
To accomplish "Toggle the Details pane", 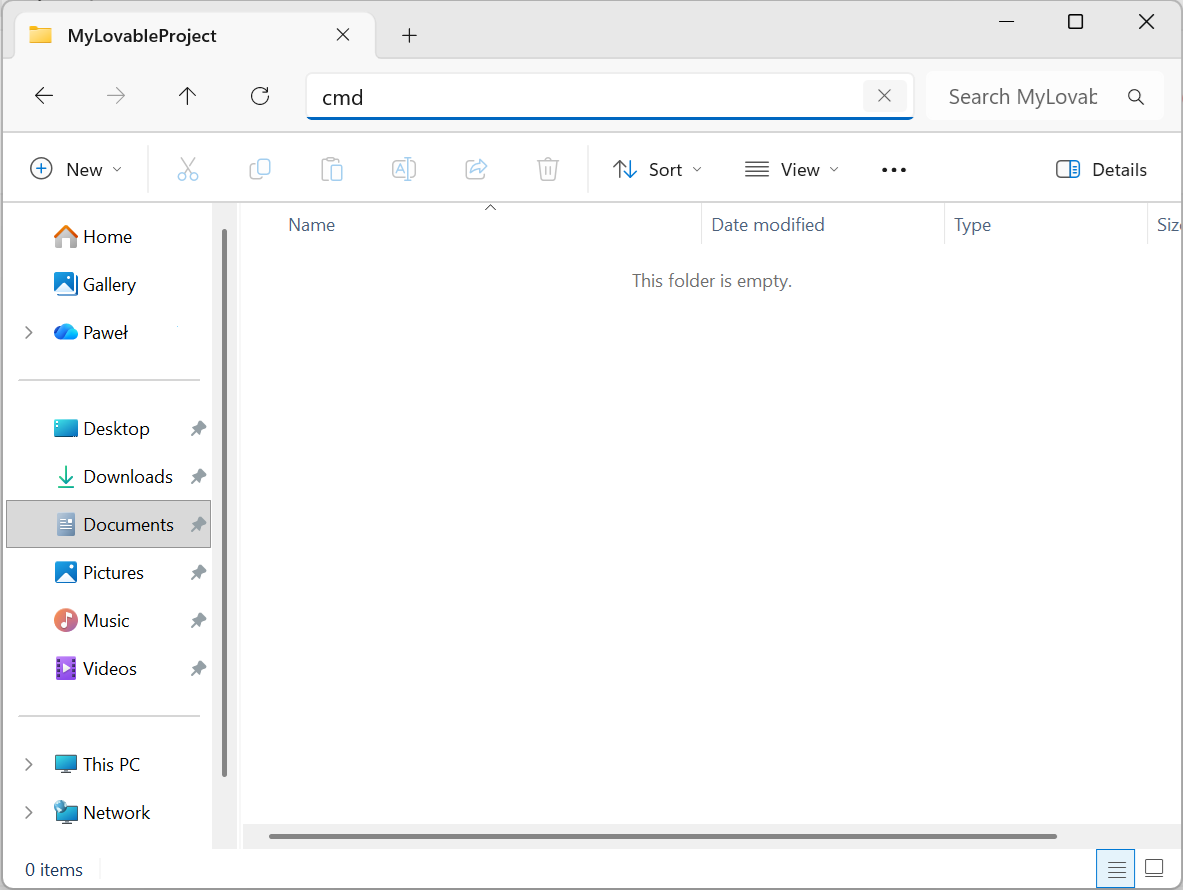I will tap(1100, 169).
